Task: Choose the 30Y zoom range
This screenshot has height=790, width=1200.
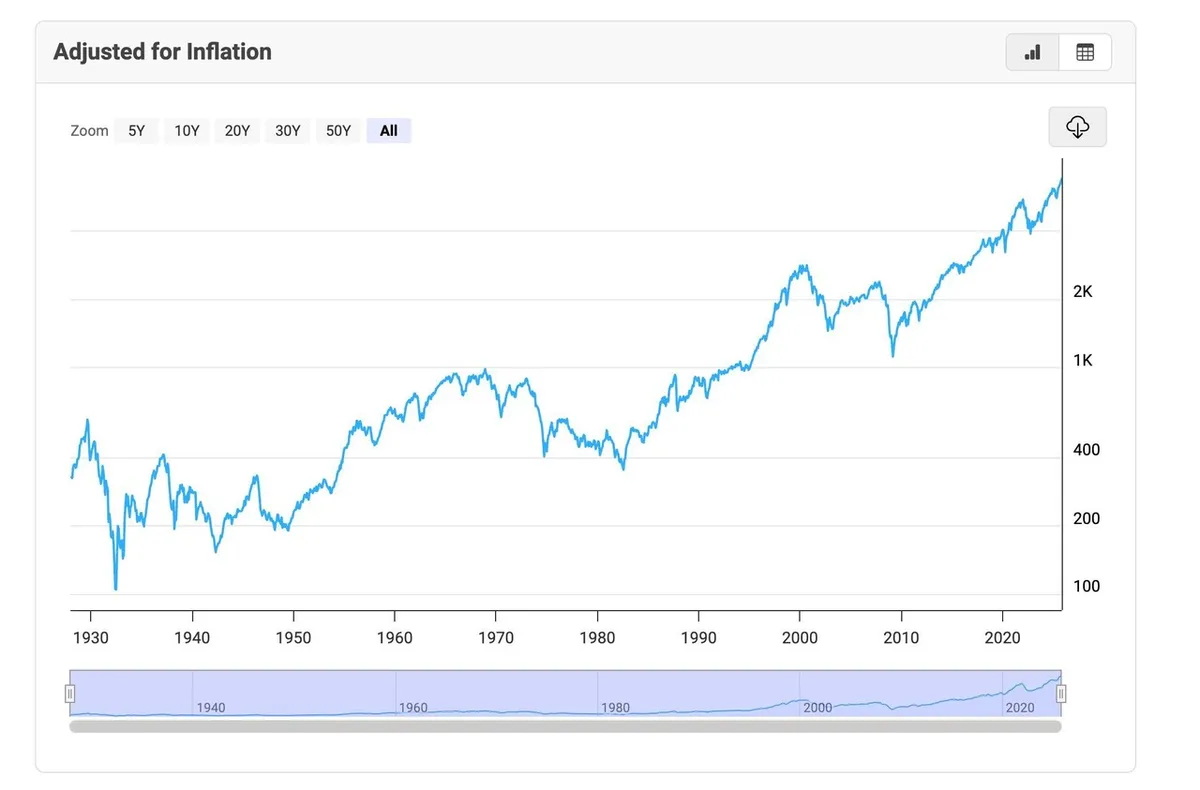Action: [288, 131]
